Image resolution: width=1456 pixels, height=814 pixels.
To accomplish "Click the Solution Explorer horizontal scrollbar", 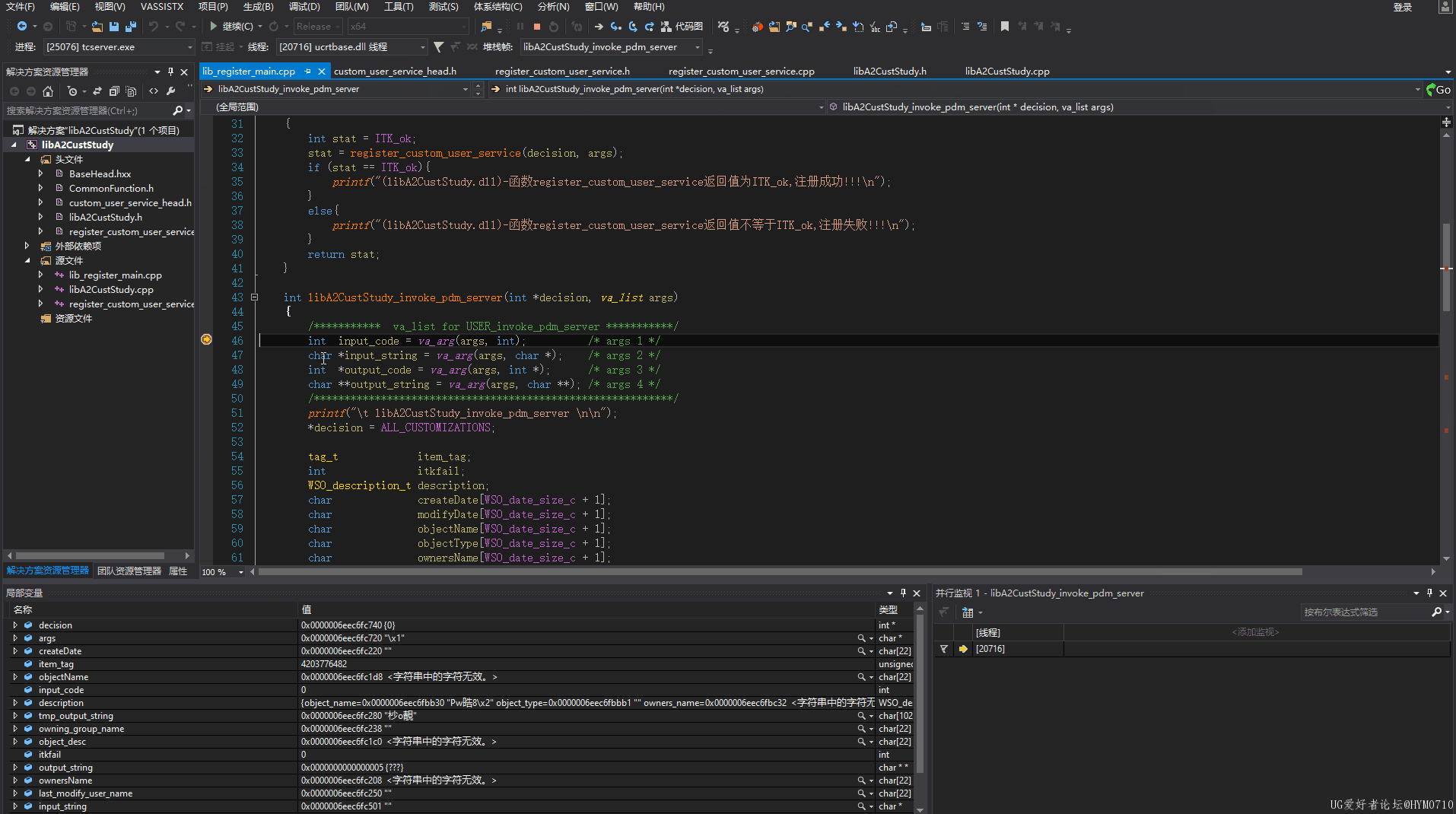I will 90,556.
